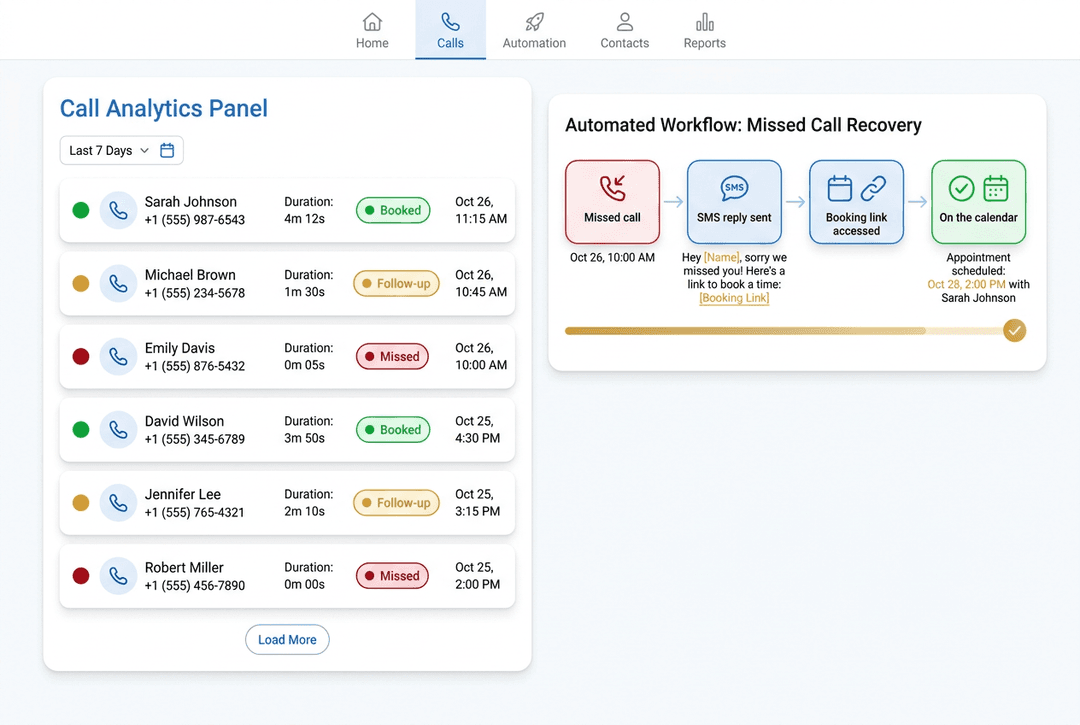The height and width of the screenshot is (725, 1080).
Task: Click the Oct 28, 2:00 PM appointment time
Action: (x=966, y=284)
